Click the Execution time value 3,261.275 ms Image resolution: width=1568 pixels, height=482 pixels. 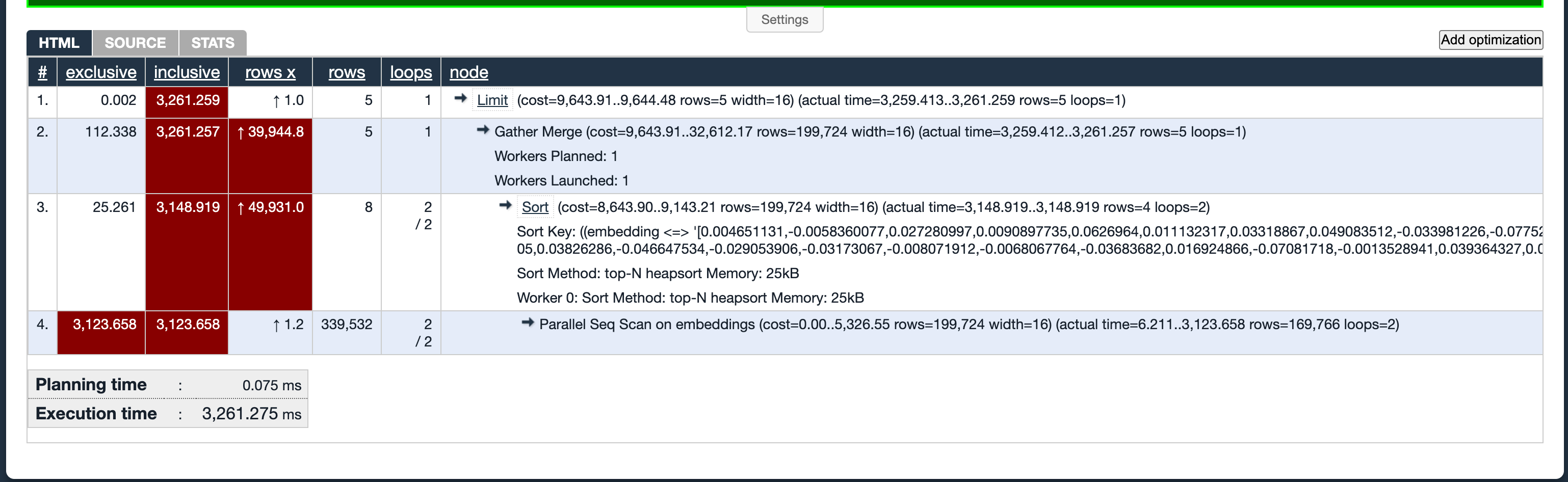tap(251, 414)
